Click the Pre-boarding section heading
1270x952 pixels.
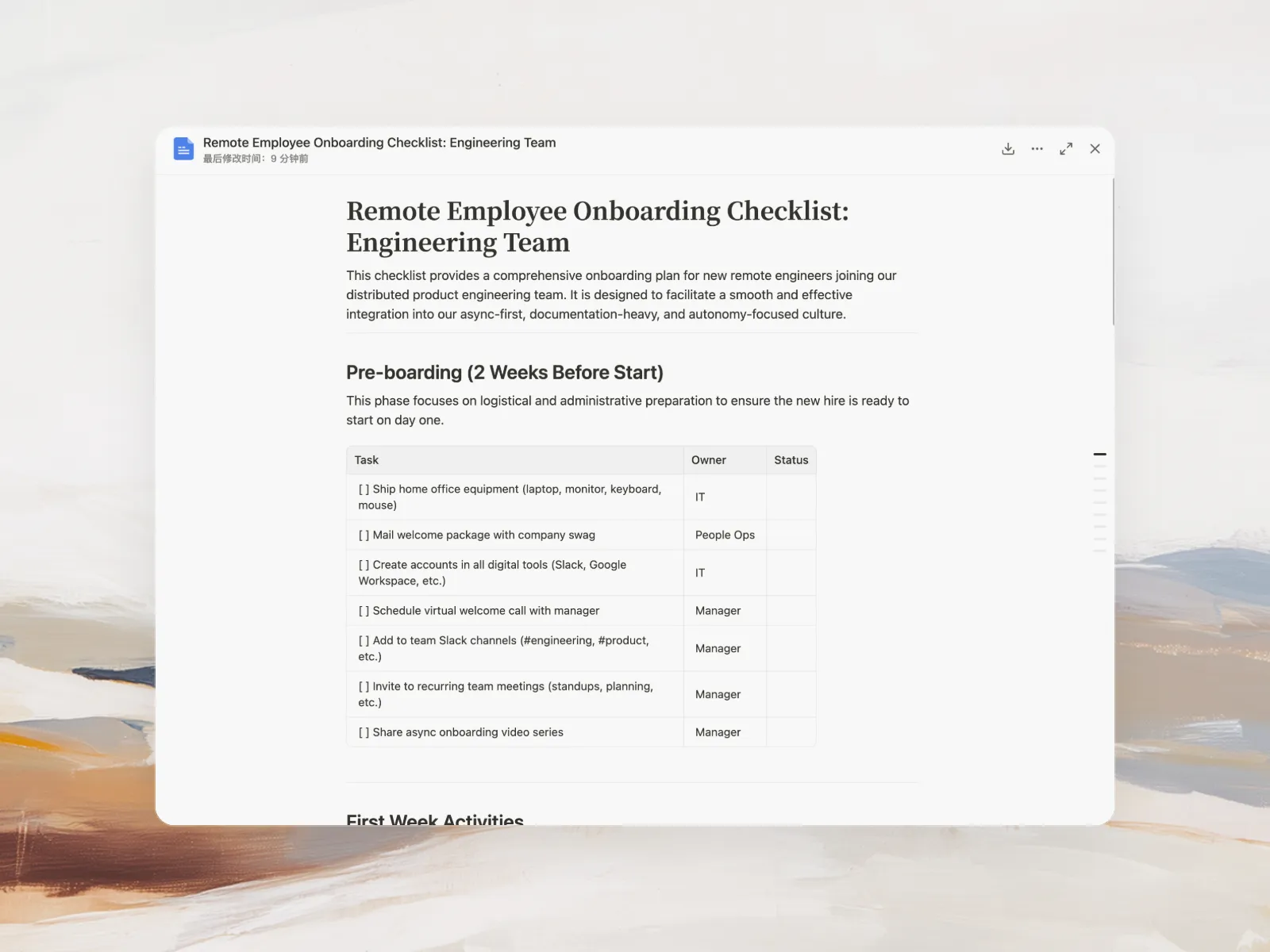(x=504, y=373)
